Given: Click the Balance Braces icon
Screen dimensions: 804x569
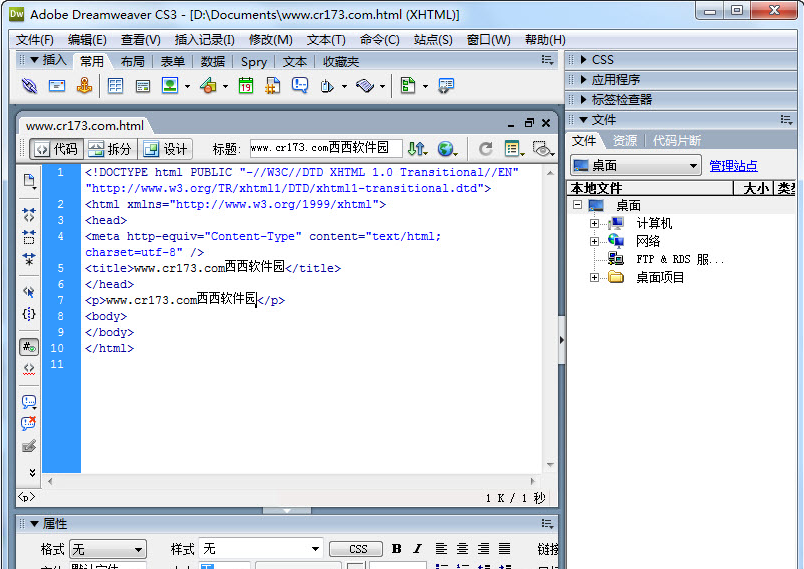Looking at the screenshot, I should click(29, 314).
